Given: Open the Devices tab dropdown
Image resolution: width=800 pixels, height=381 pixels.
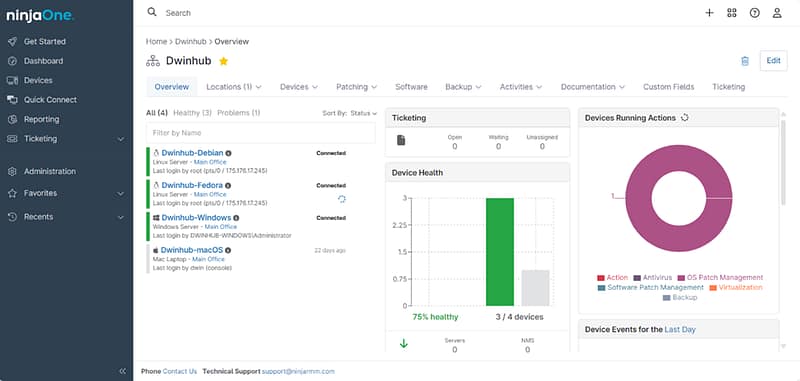Looking at the screenshot, I should pyautogui.click(x=299, y=87).
